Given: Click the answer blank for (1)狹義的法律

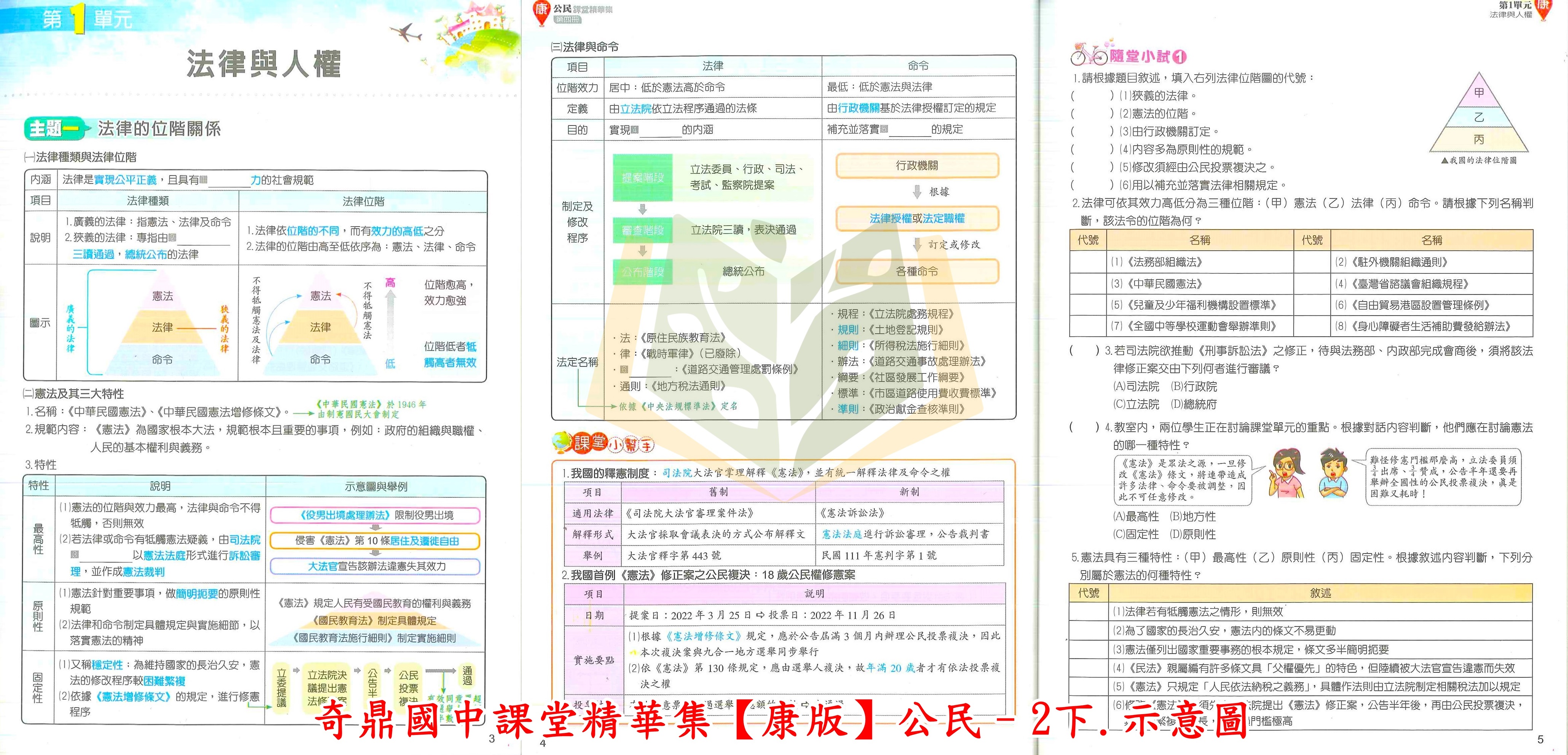Looking at the screenshot, I should [1093, 95].
